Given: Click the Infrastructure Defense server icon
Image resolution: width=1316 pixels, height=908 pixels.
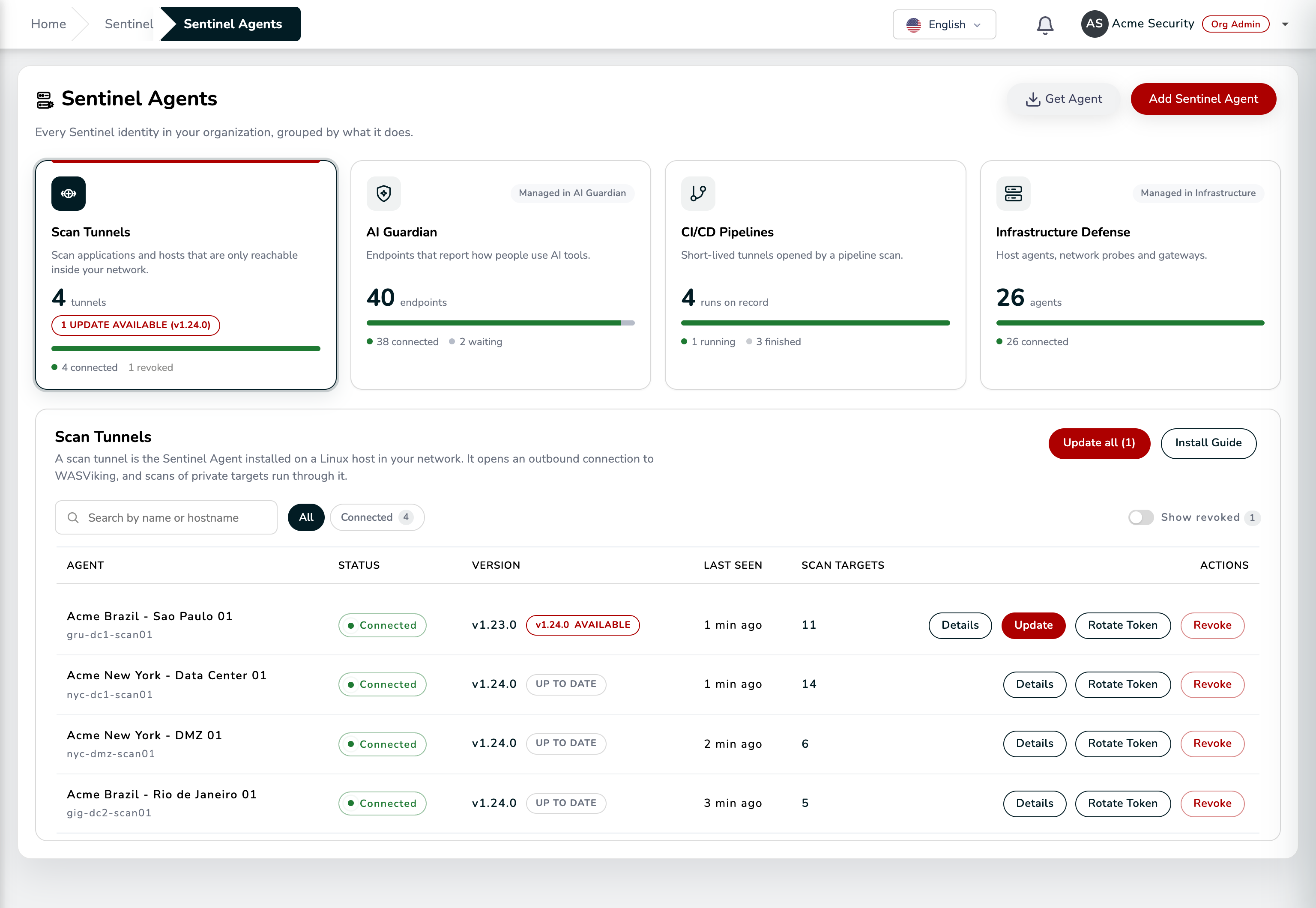Looking at the screenshot, I should (x=1013, y=194).
